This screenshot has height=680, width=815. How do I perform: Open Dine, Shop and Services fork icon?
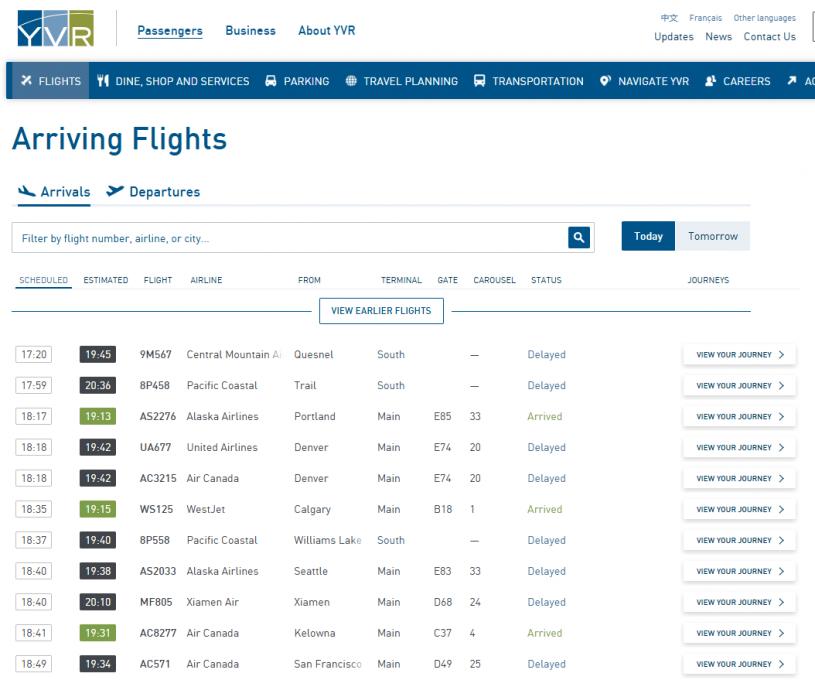click(x=103, y=81)
